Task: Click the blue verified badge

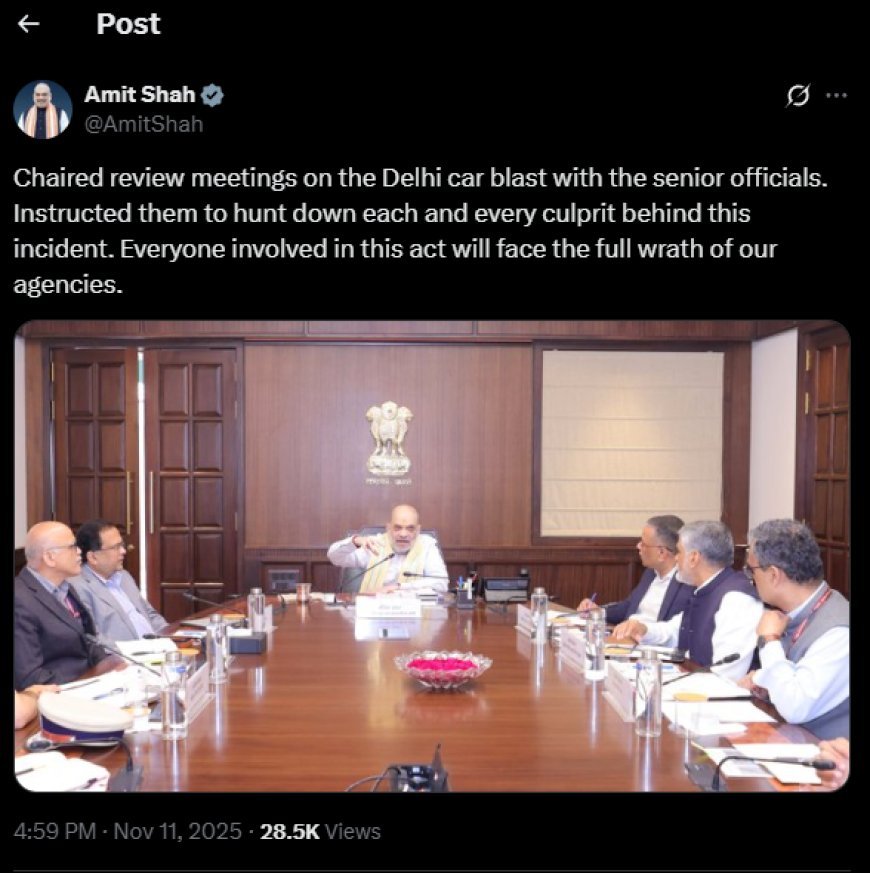Action: (x=212, y=95)
